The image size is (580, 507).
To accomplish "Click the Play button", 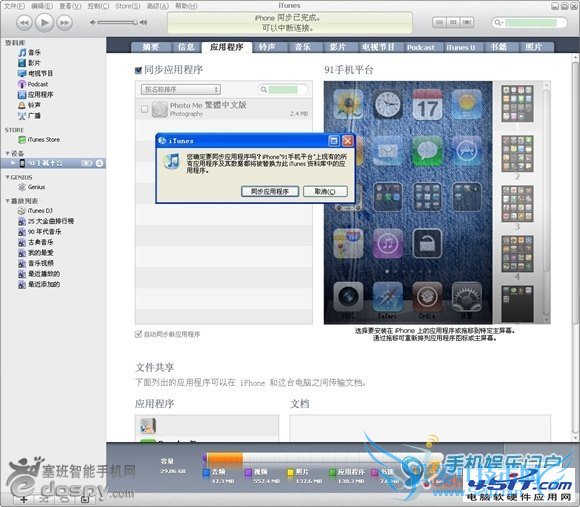I will pyautogui.click(x=44, y=23).
